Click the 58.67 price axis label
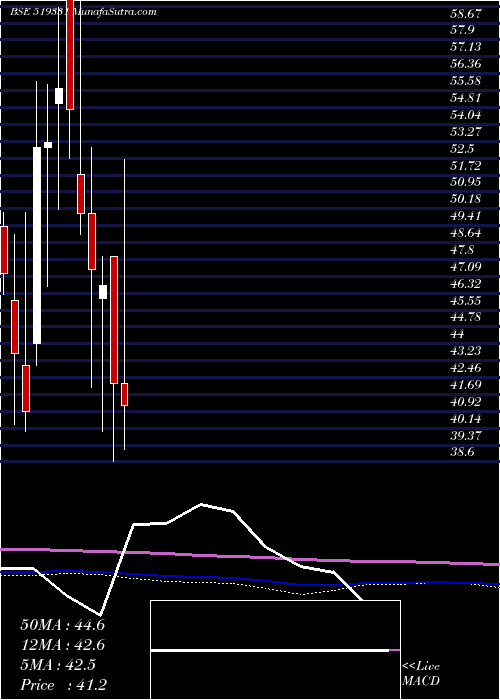This screenshot has width=500, height=700. [x=466, y=14]
